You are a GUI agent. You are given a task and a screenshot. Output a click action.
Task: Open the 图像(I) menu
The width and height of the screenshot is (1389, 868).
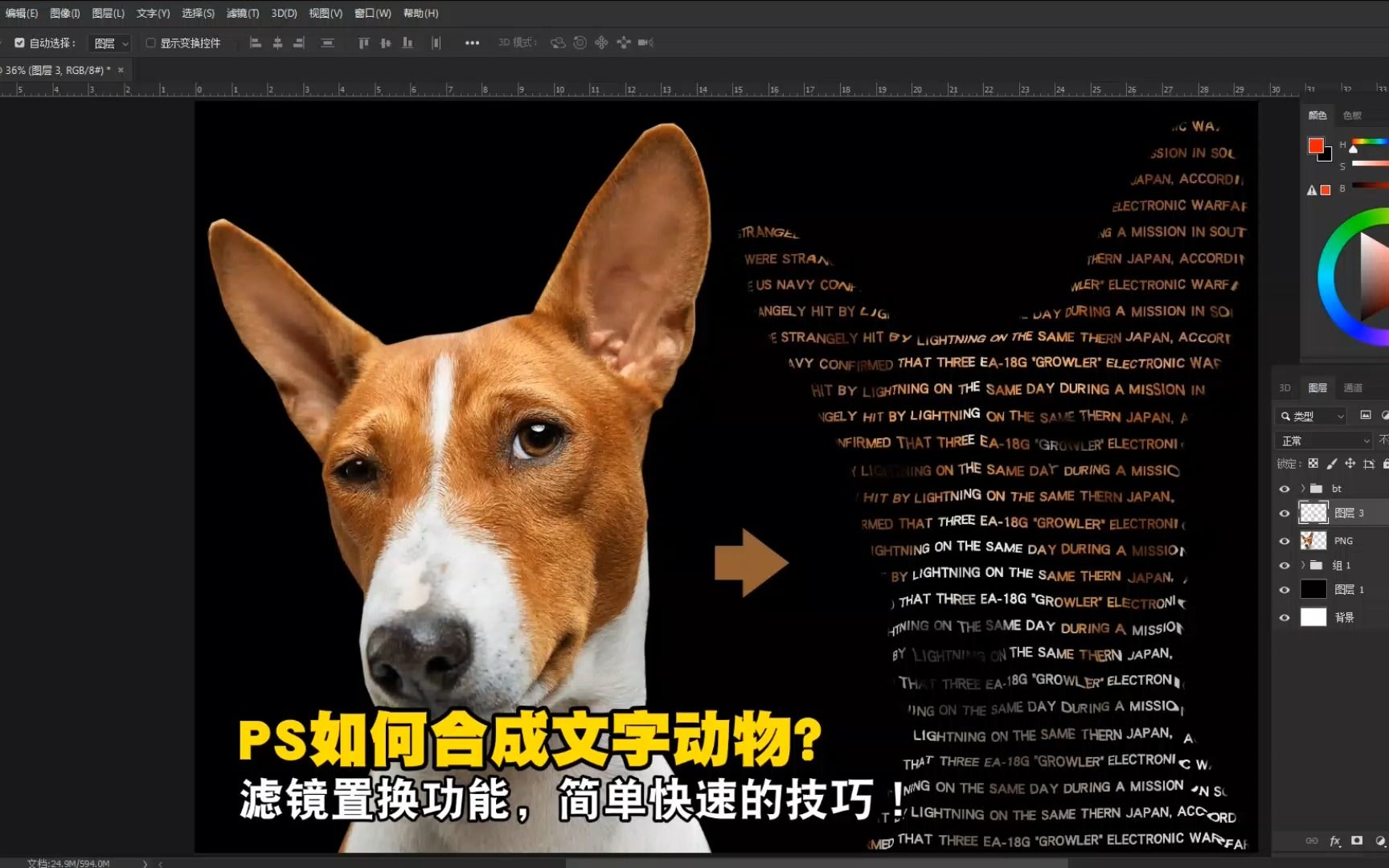click(x=65, y=13)
